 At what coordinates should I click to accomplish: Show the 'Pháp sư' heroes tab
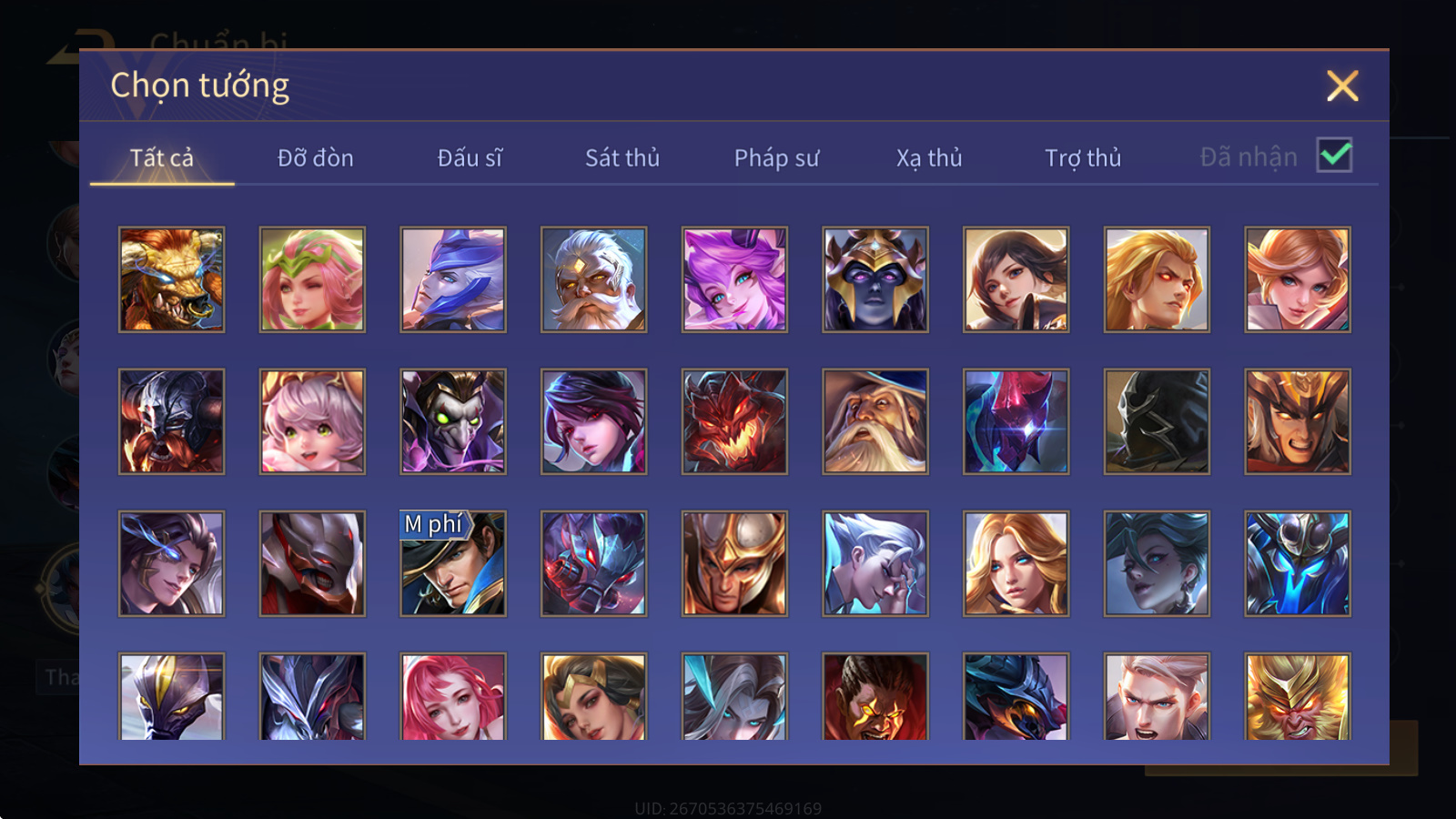point(776,157)
